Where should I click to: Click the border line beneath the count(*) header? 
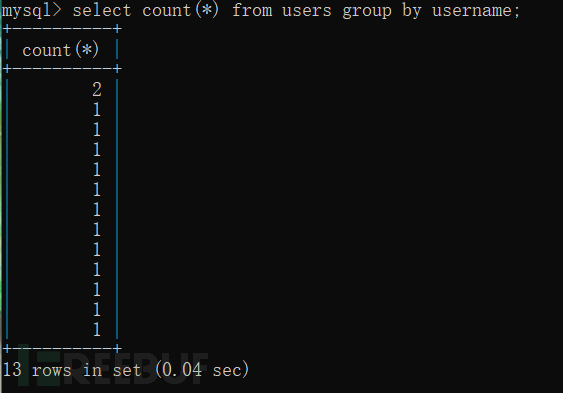tap(62, 69)
